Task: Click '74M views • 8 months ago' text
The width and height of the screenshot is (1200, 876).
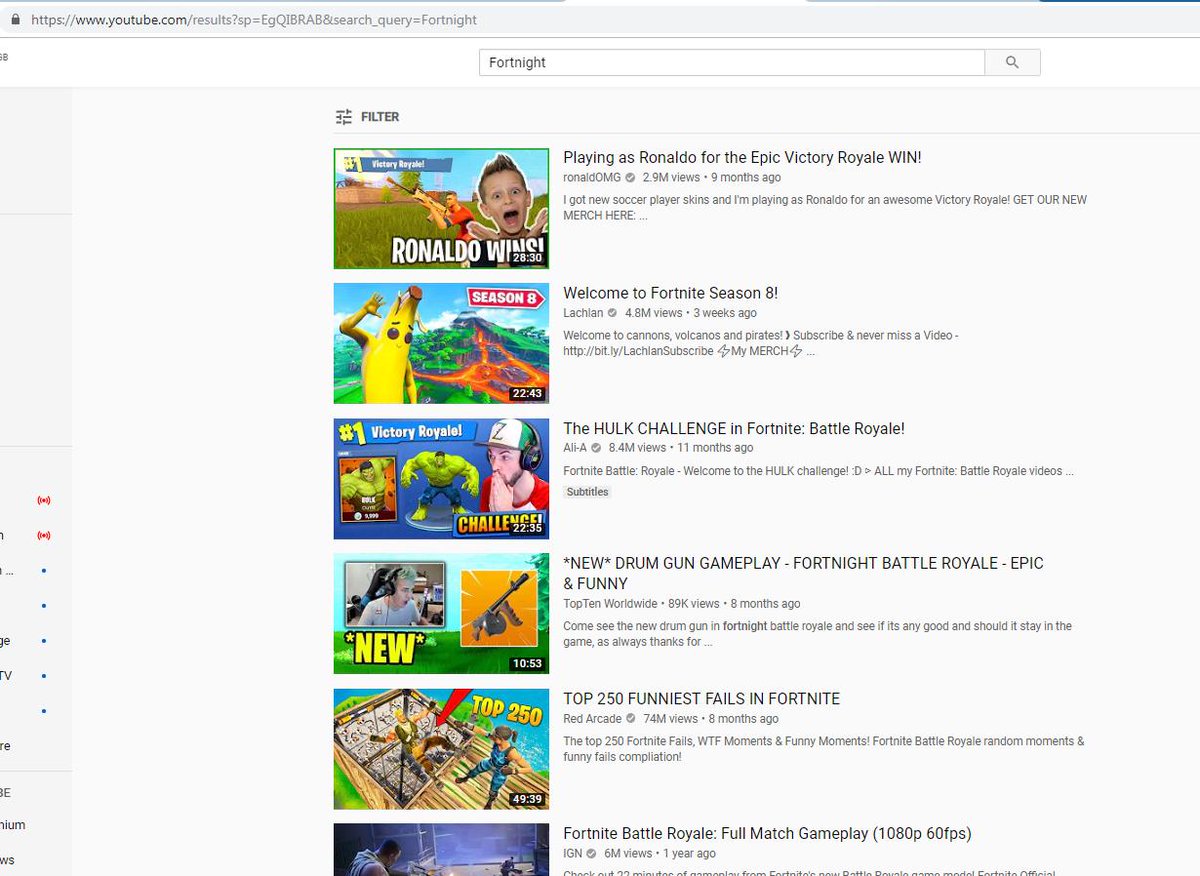Action: coord(710,719)
